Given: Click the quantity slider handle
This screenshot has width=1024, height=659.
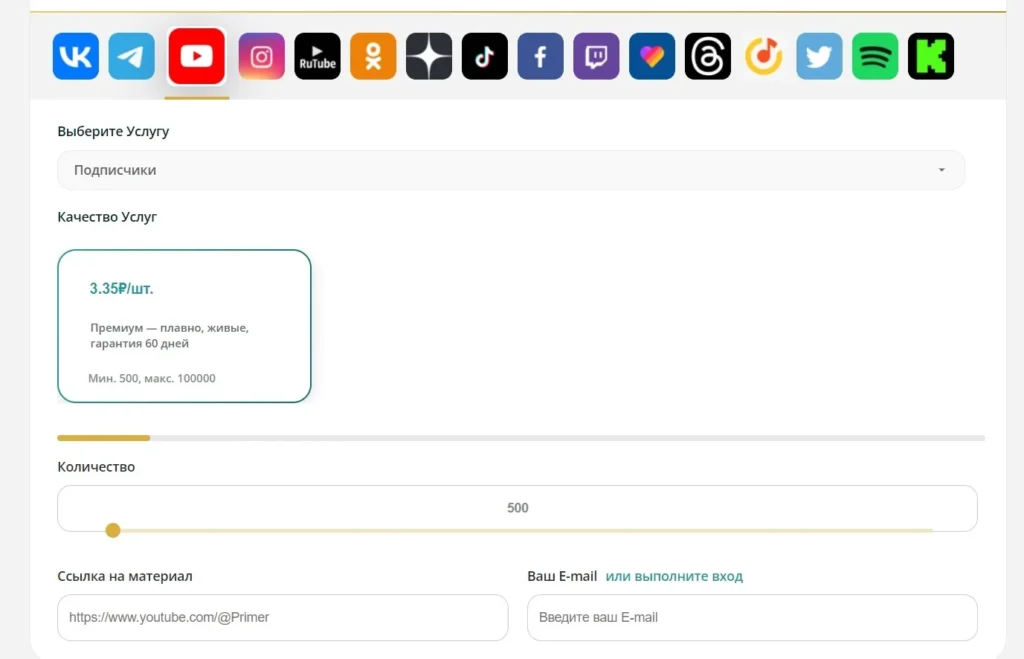Looking at the screenshot, I should coord(113,530).
